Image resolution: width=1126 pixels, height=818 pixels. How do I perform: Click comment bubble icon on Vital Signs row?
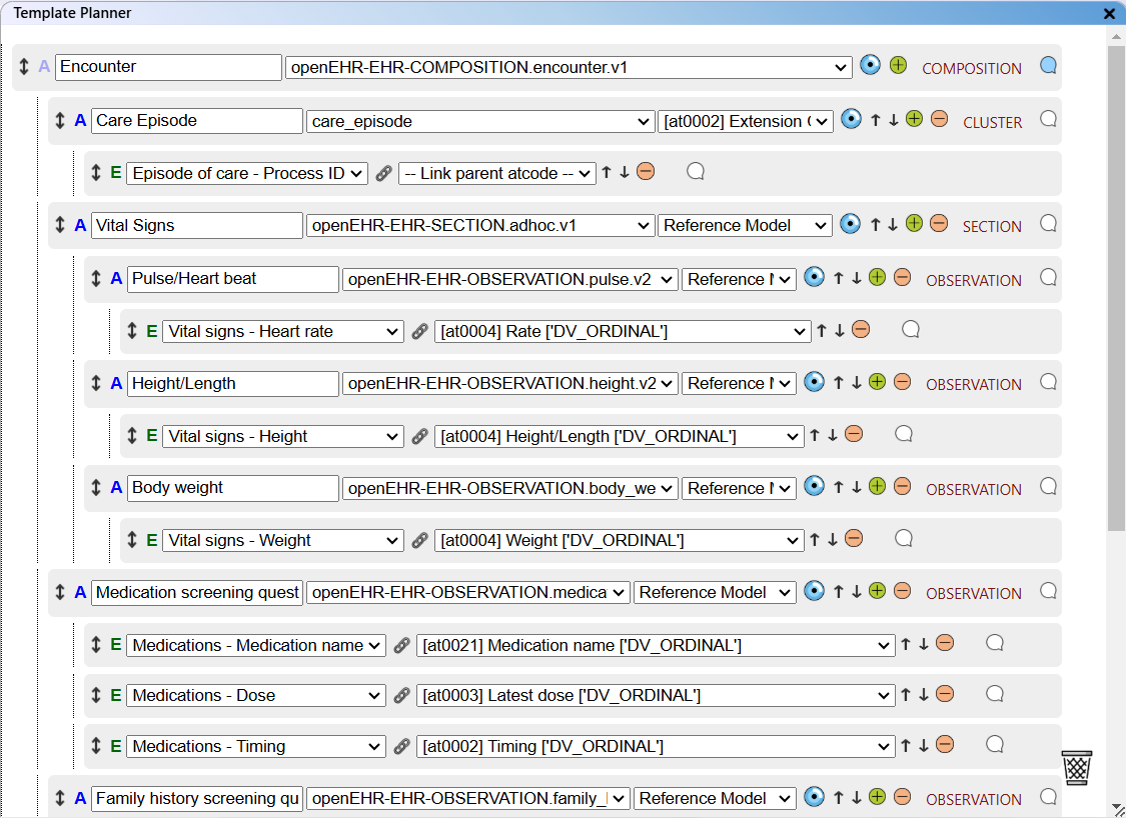coord(1048,224)
